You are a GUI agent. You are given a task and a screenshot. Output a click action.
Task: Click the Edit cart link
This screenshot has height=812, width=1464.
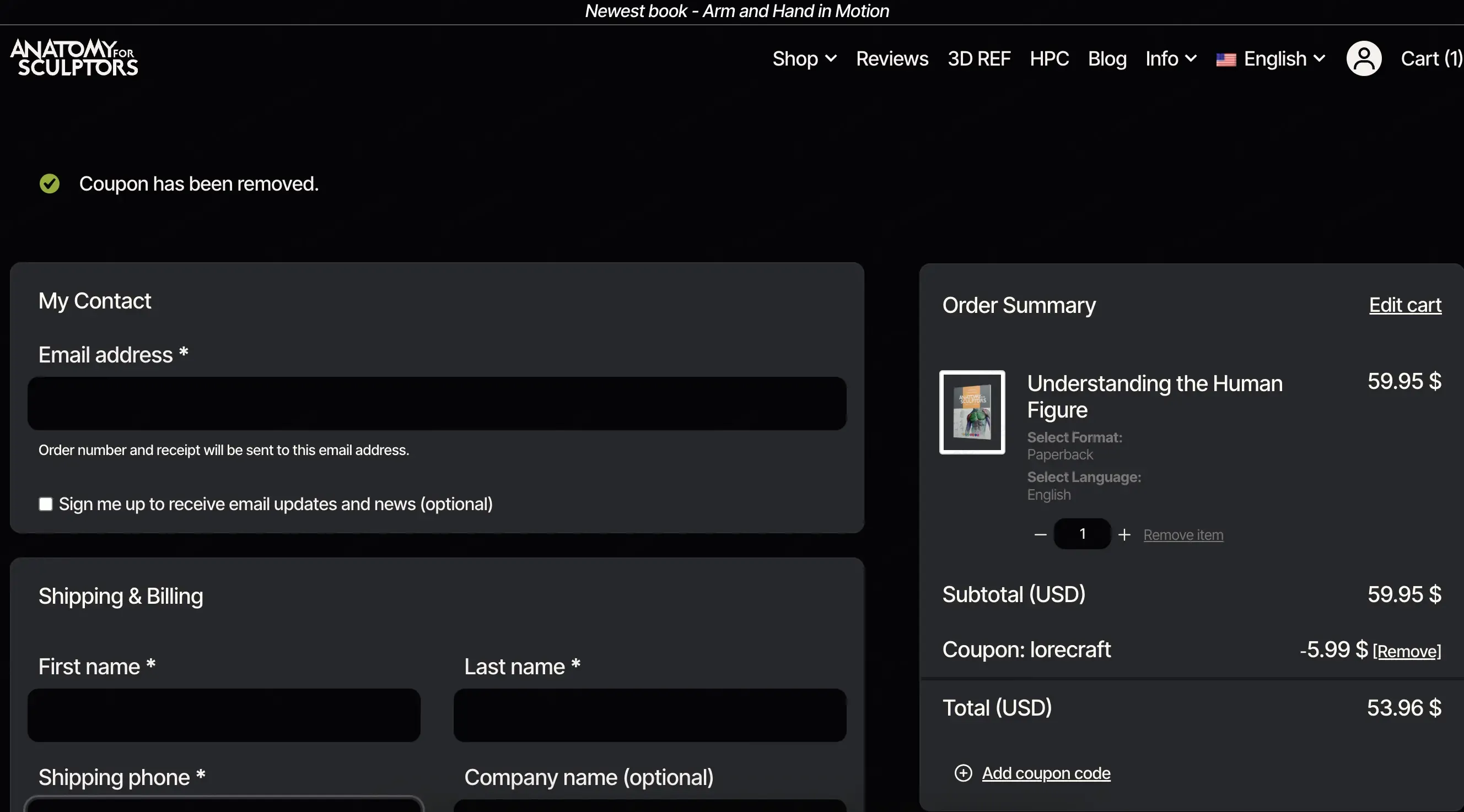point(1405,305)
